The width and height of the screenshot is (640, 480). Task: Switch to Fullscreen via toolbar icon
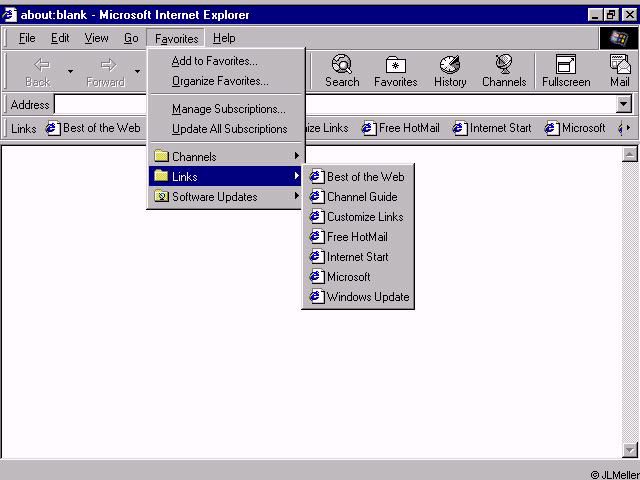(x=566, y=64)
